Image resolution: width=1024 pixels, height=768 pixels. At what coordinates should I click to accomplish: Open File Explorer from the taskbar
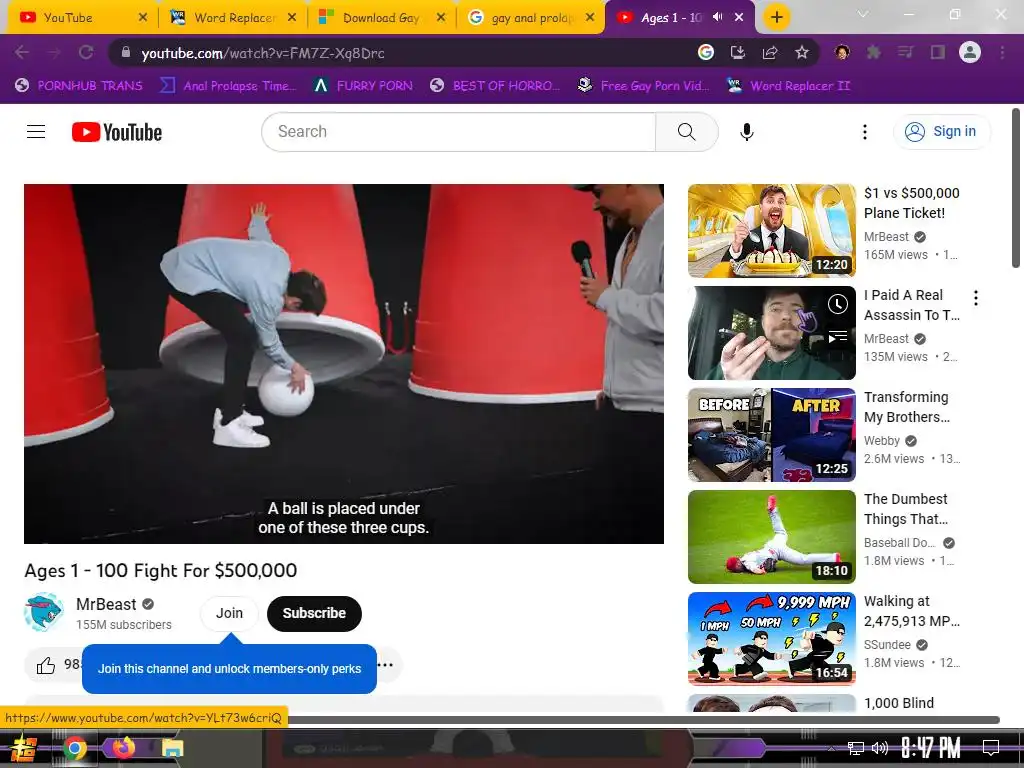[172, 748]
